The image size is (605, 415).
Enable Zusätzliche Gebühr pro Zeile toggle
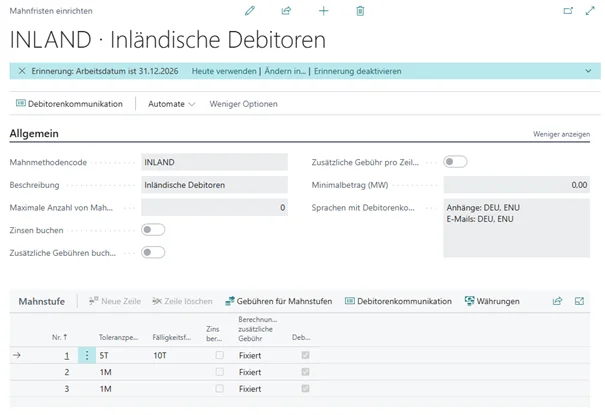click(x=455, y=162)
